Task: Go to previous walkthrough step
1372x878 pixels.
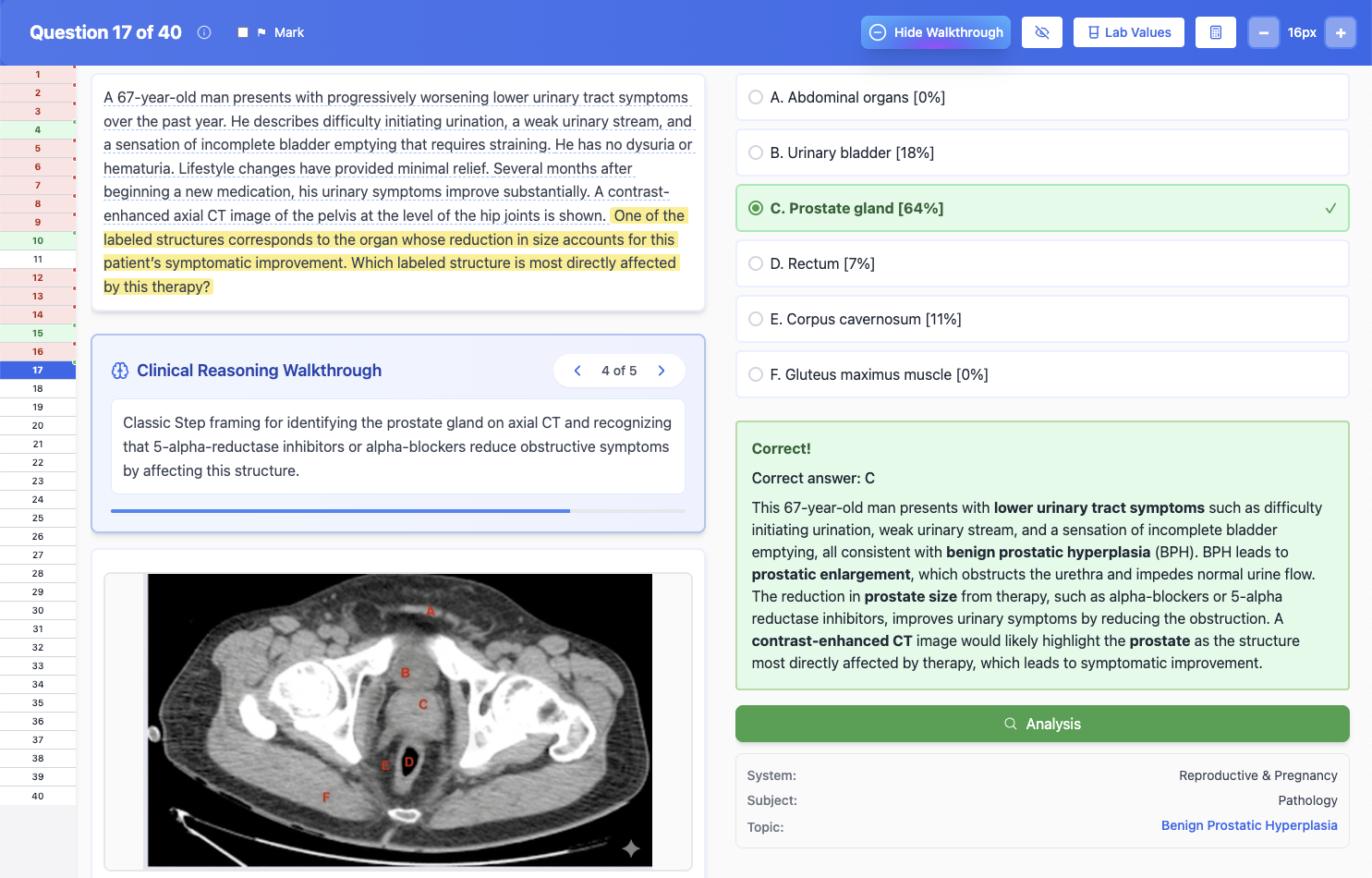Action: coord(577,371)
